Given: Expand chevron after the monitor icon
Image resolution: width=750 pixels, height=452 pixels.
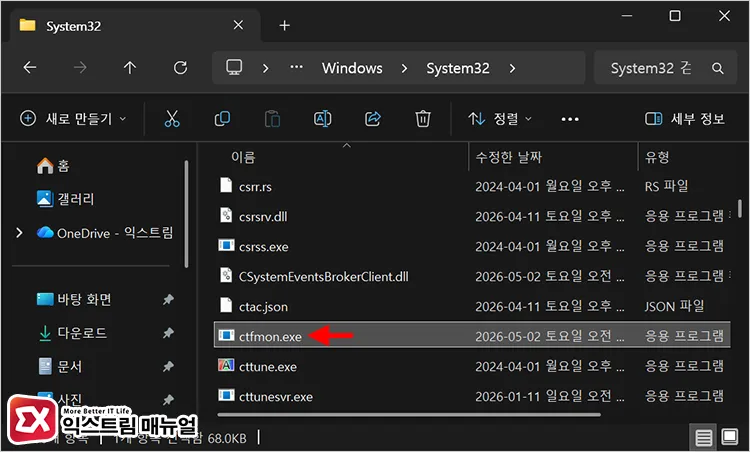Looking at the screenshot, I should point(265,68).
